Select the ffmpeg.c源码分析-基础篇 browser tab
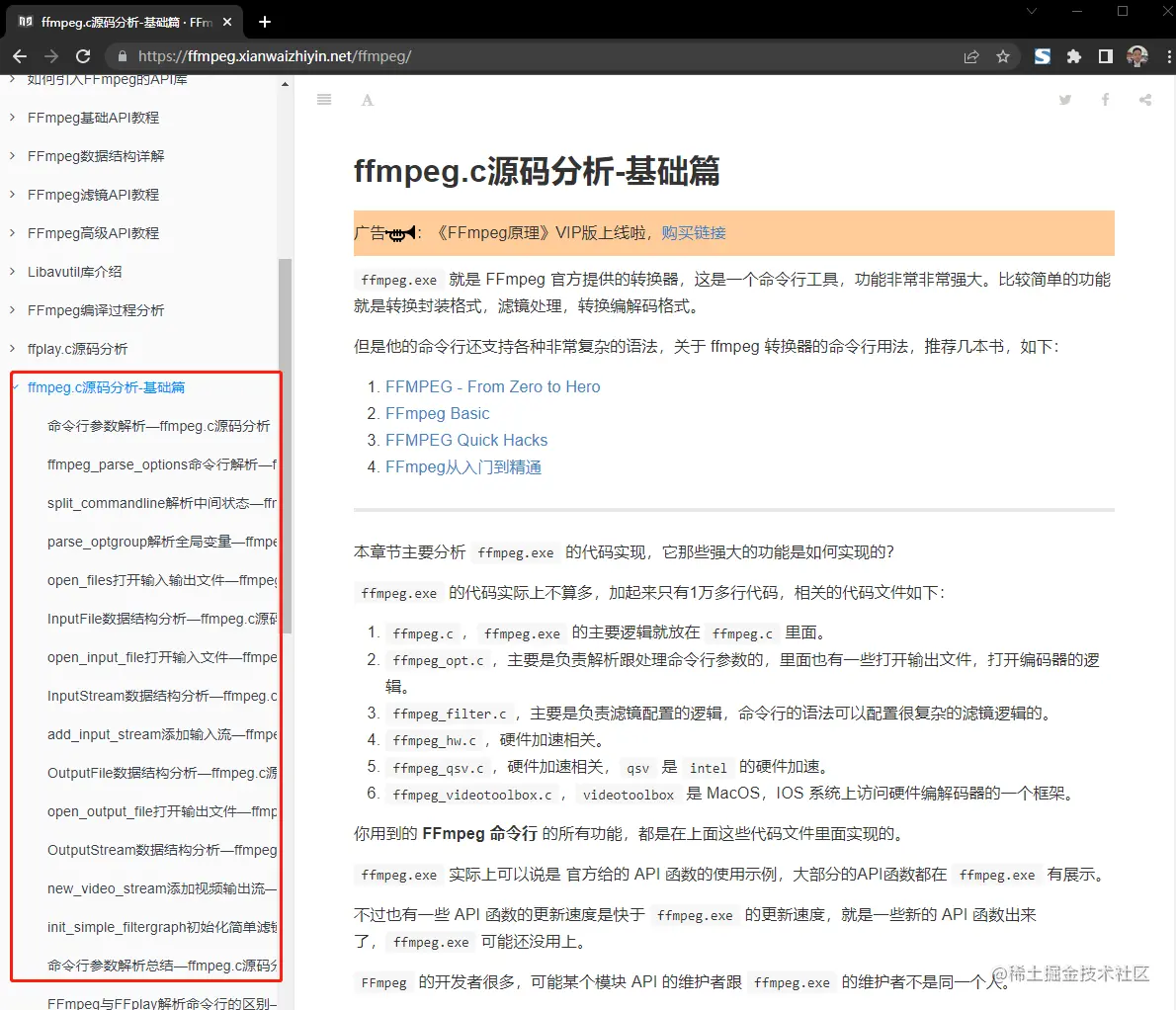This screenshot has height=1010, width=1176. pyautogui.click(x=126, y=22)
